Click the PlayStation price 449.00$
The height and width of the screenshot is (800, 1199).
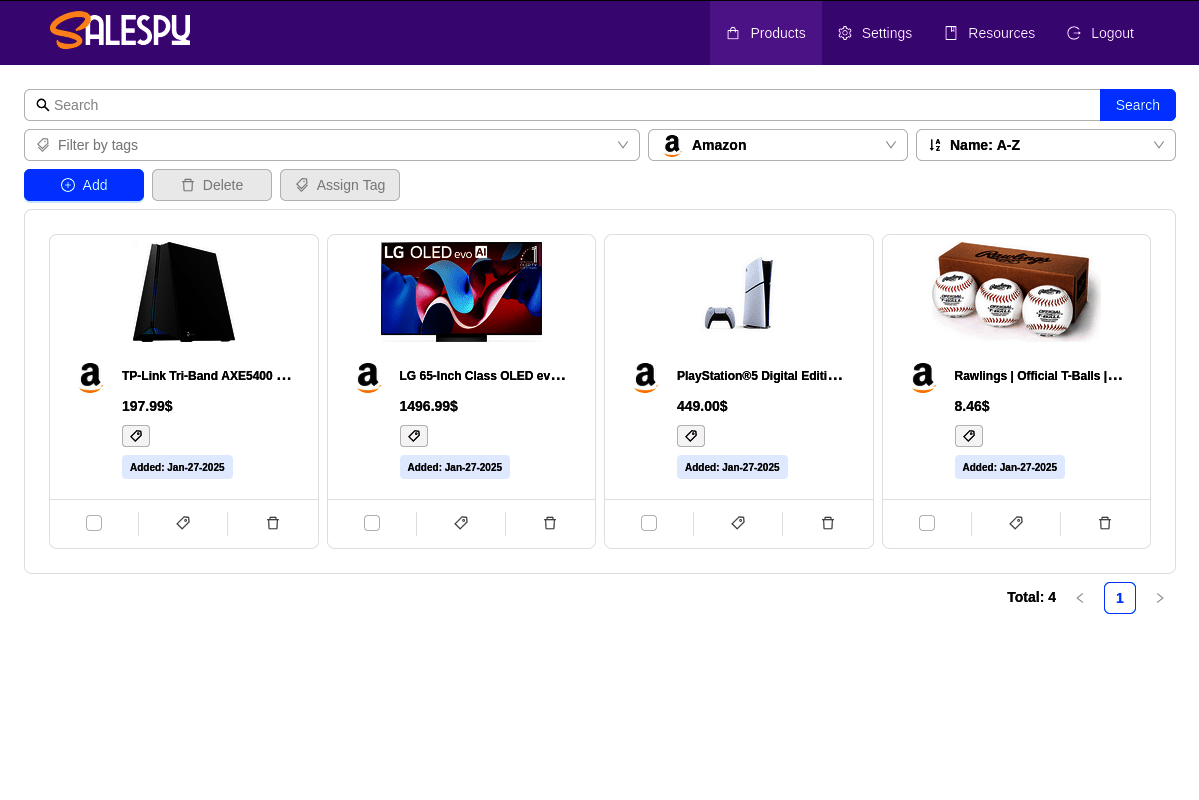point(702,406)
